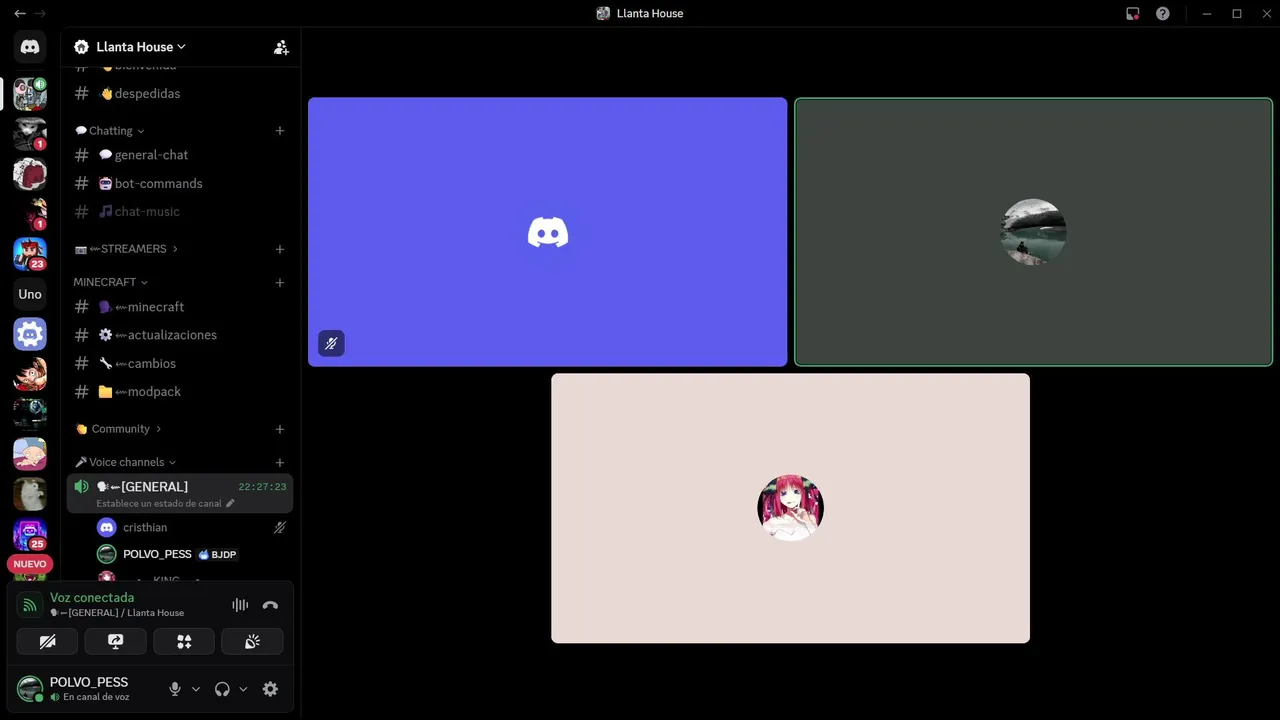Open POLVO_PESS user profile panel
This screenshot has height=720, width=1280.
tap(88, 689)
